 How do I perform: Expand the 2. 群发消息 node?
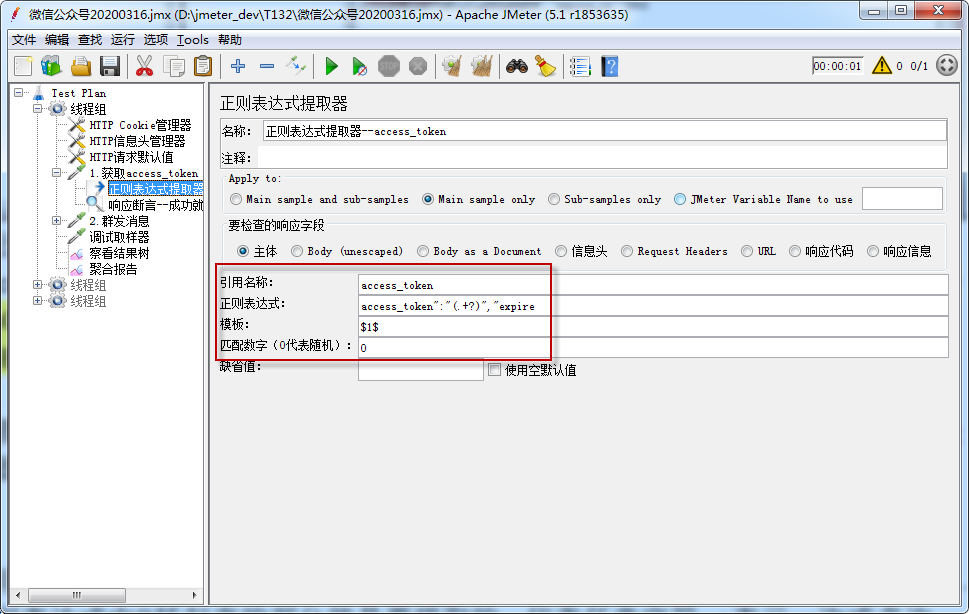pyautogui.click(x=57, y=221)
